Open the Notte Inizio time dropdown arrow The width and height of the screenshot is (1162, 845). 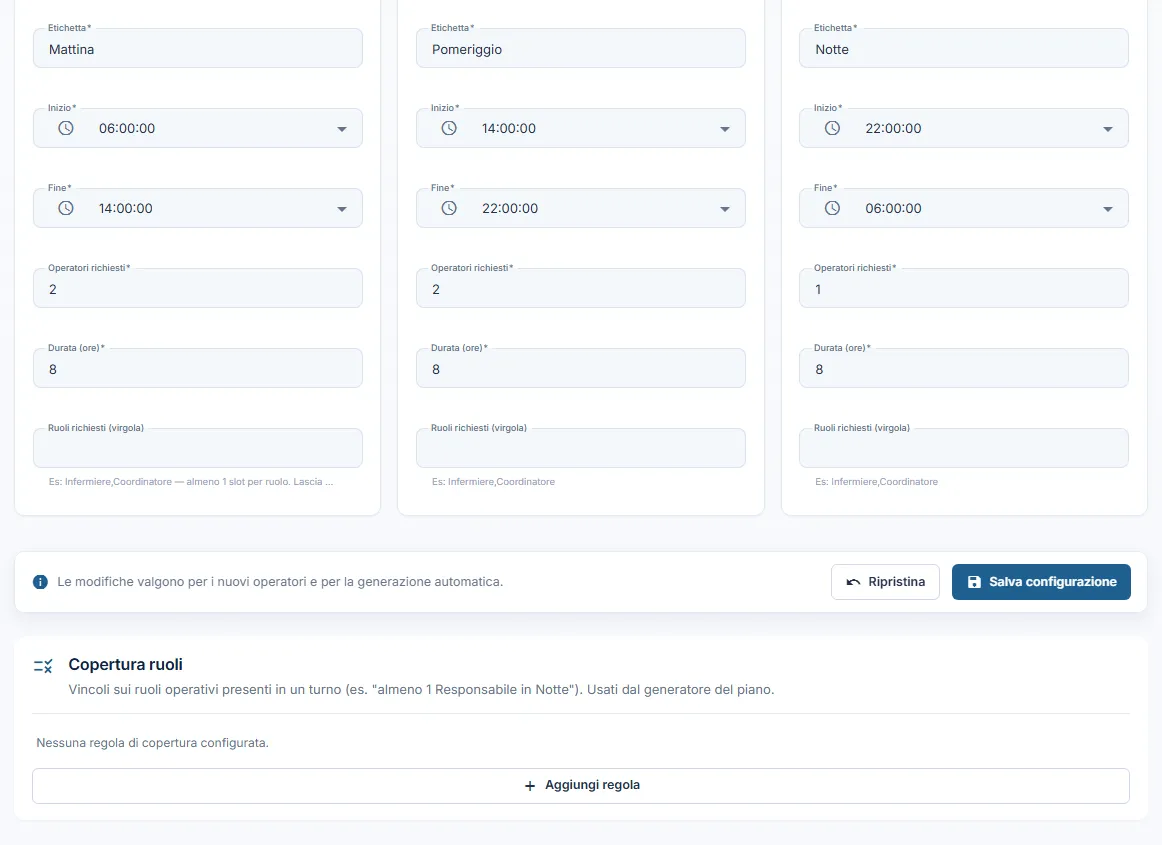point(1108,129)
